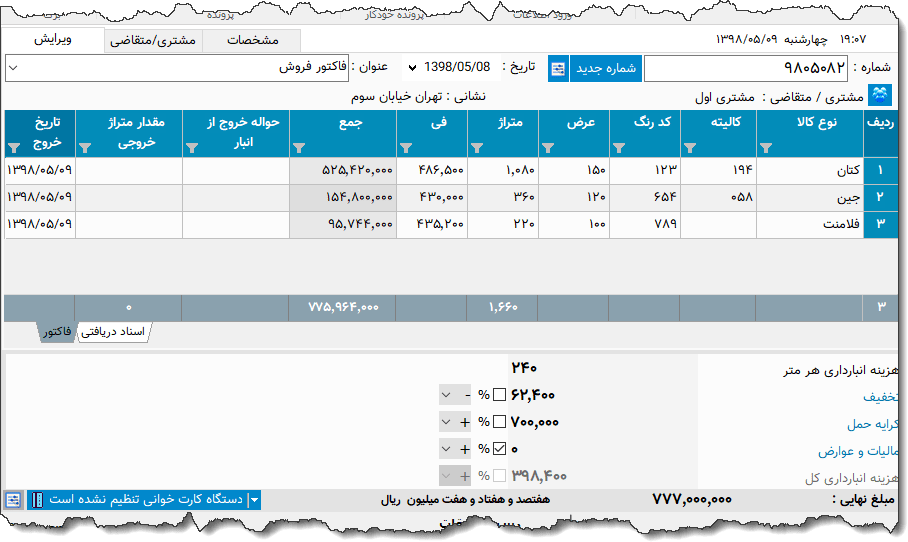Check the percent box for کرایه حمل
This screenshot has width=908, height=542.
click(499, 422)
